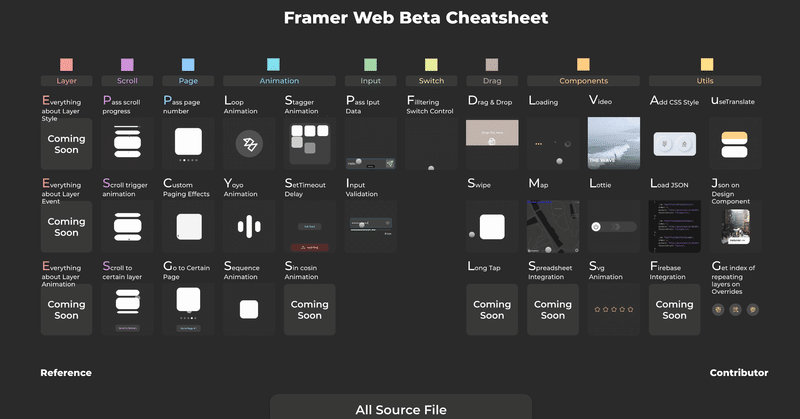The image size is (800, 419).
Task: Open Map thumbnail
Action: tap(553, 227)
